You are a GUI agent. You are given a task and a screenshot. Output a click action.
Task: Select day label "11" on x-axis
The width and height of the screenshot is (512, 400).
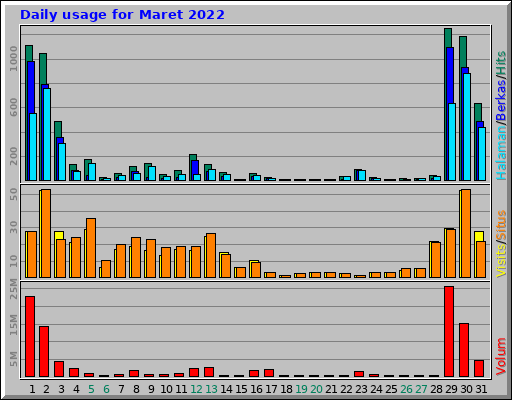181,389
